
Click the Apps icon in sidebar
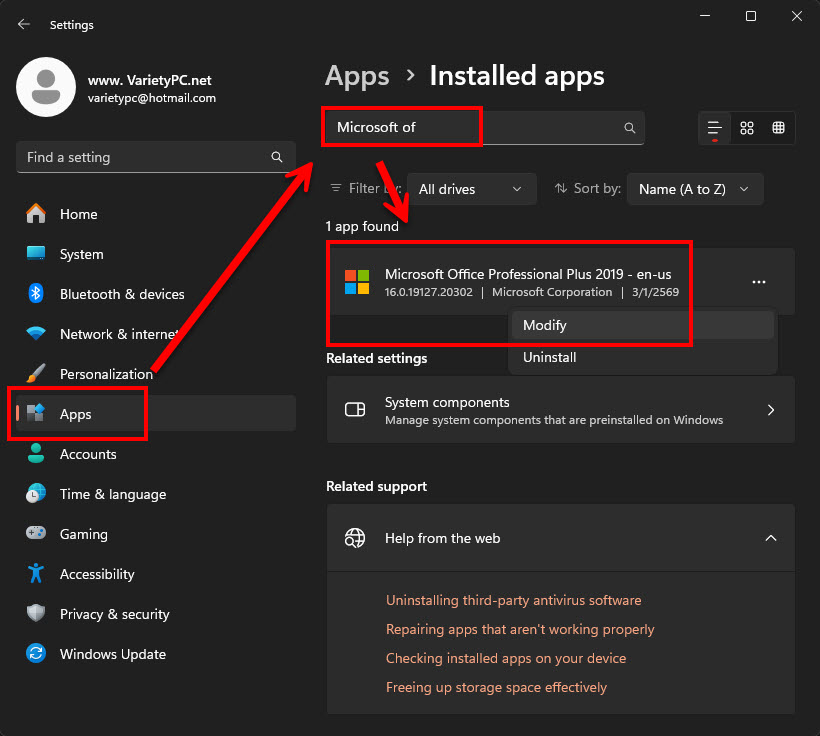36,413
